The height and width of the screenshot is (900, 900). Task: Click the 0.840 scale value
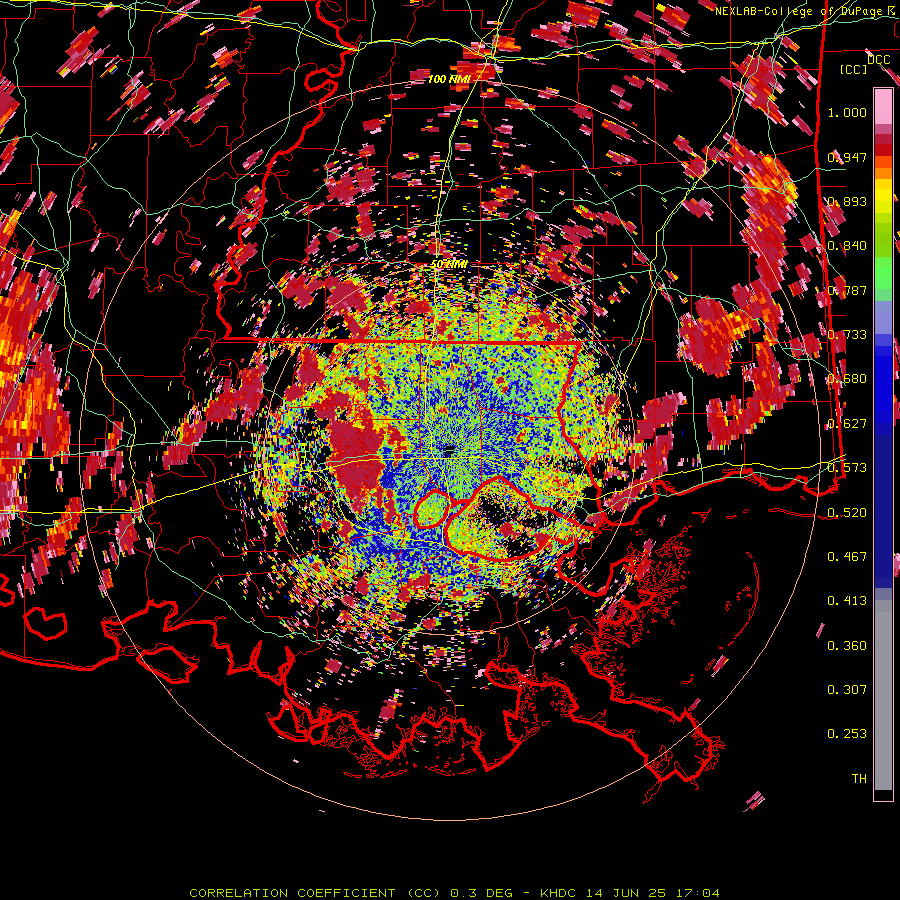847,246
